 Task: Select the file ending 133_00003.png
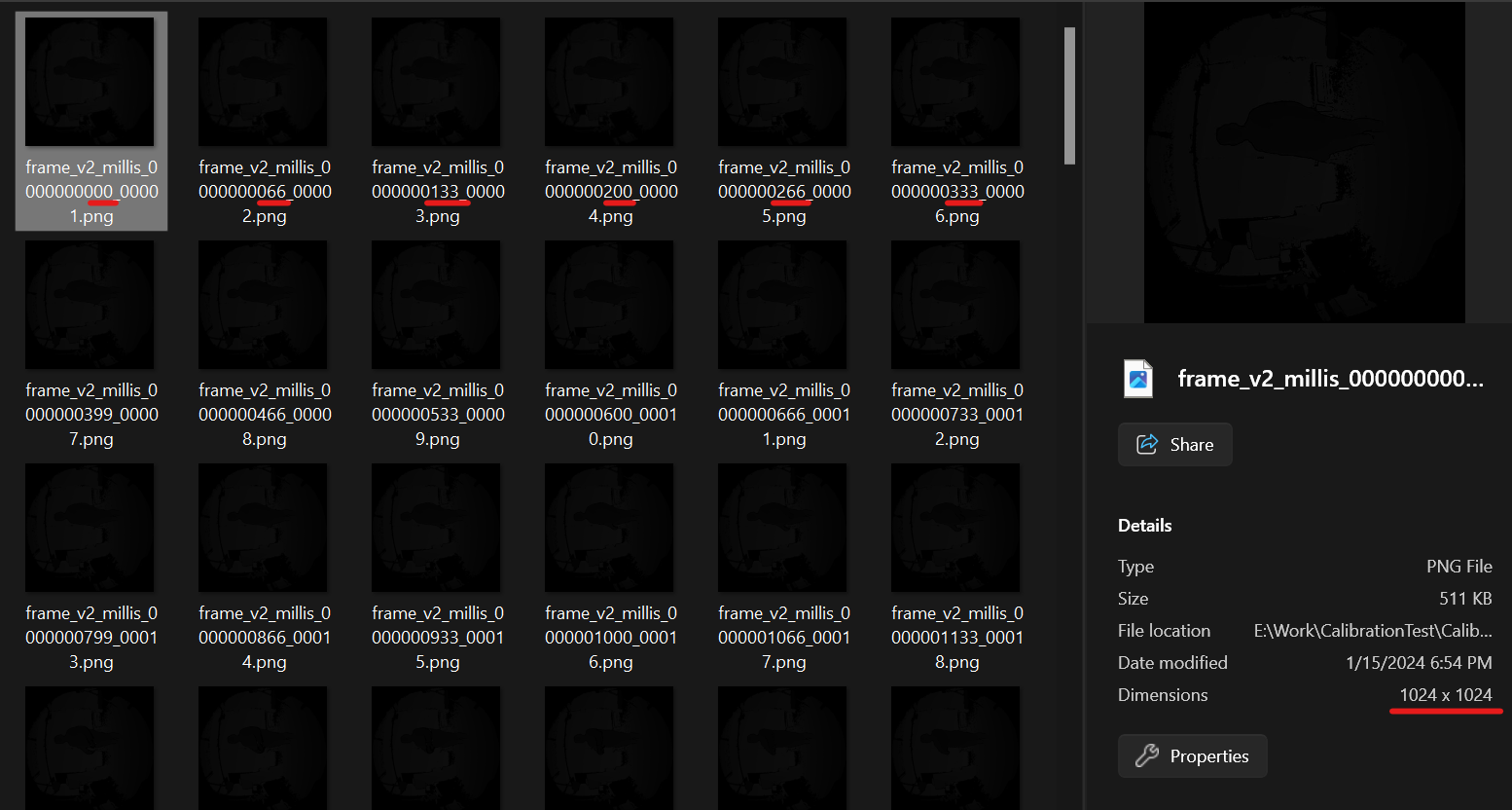(436, 83)
